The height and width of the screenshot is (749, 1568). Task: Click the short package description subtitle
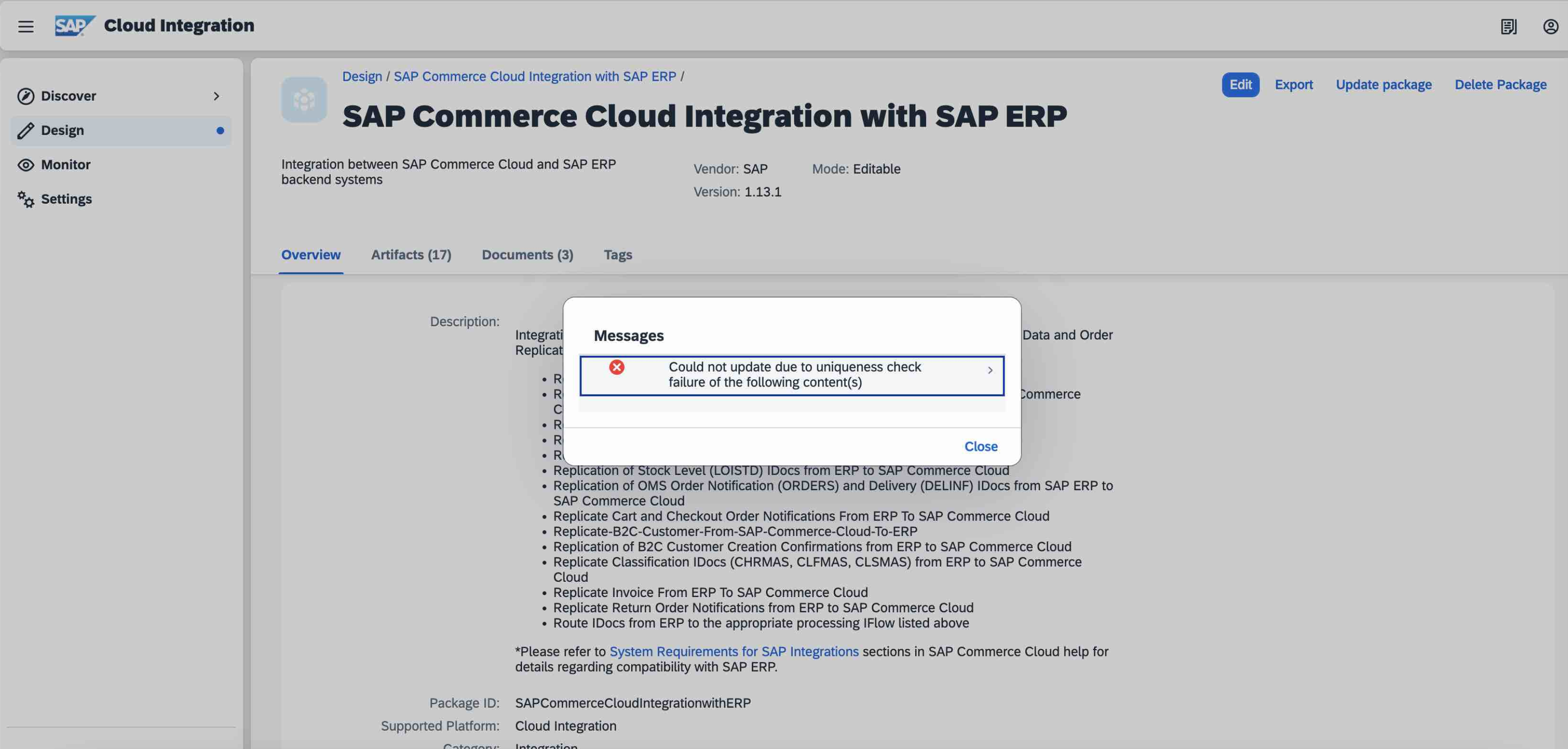pyautogui.click(x=448, y=172)
